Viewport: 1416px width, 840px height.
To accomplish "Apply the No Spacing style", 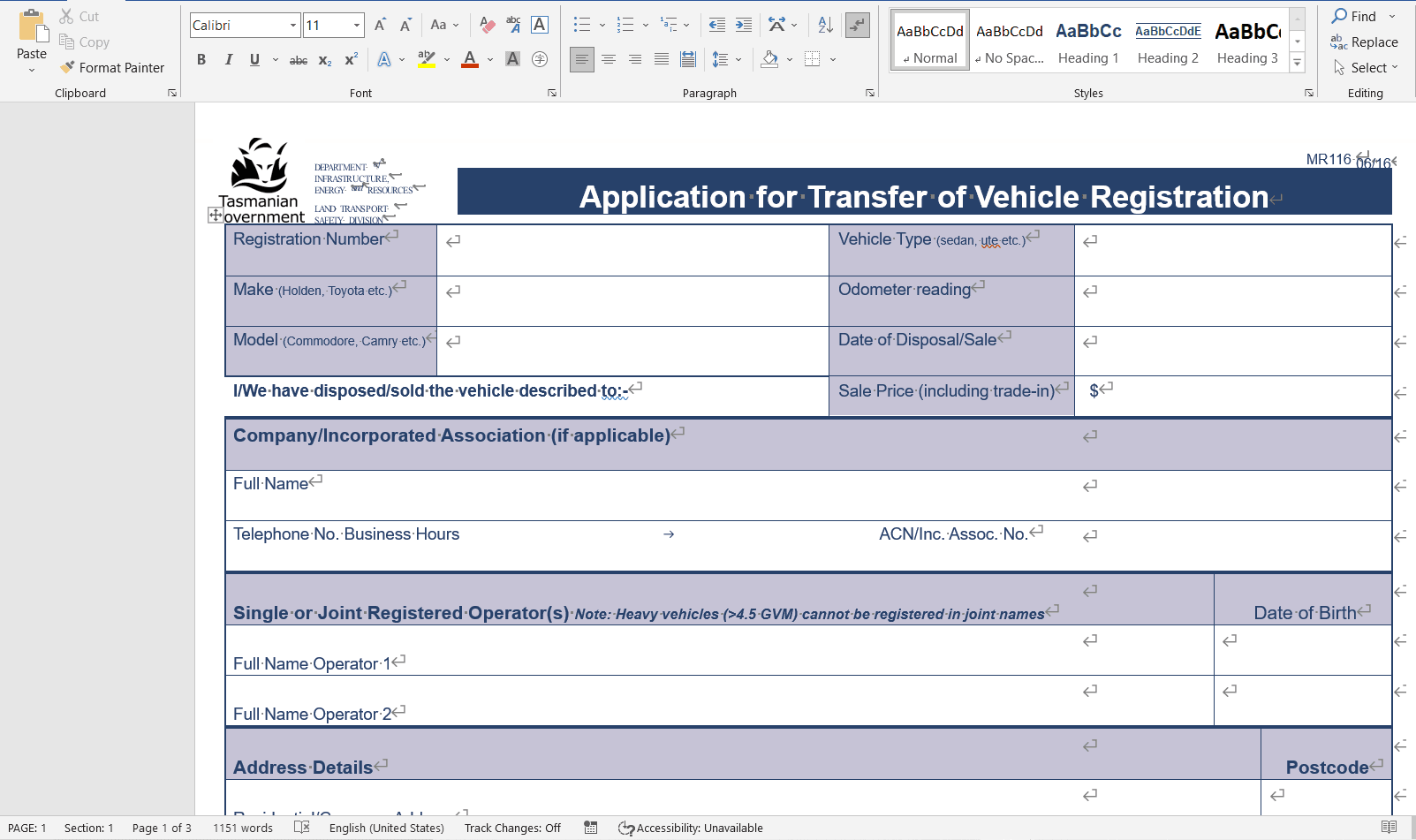I will coord(1010,41).
